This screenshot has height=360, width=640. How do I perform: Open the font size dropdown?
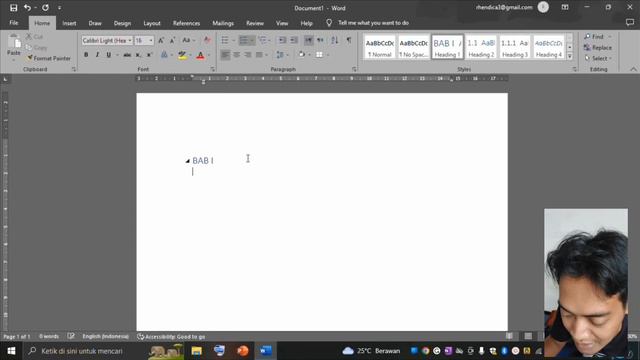point(151,40)
